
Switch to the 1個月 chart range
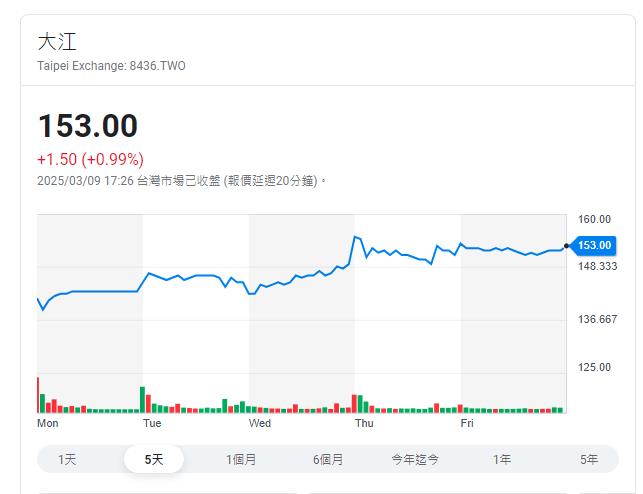click(241, 459)
